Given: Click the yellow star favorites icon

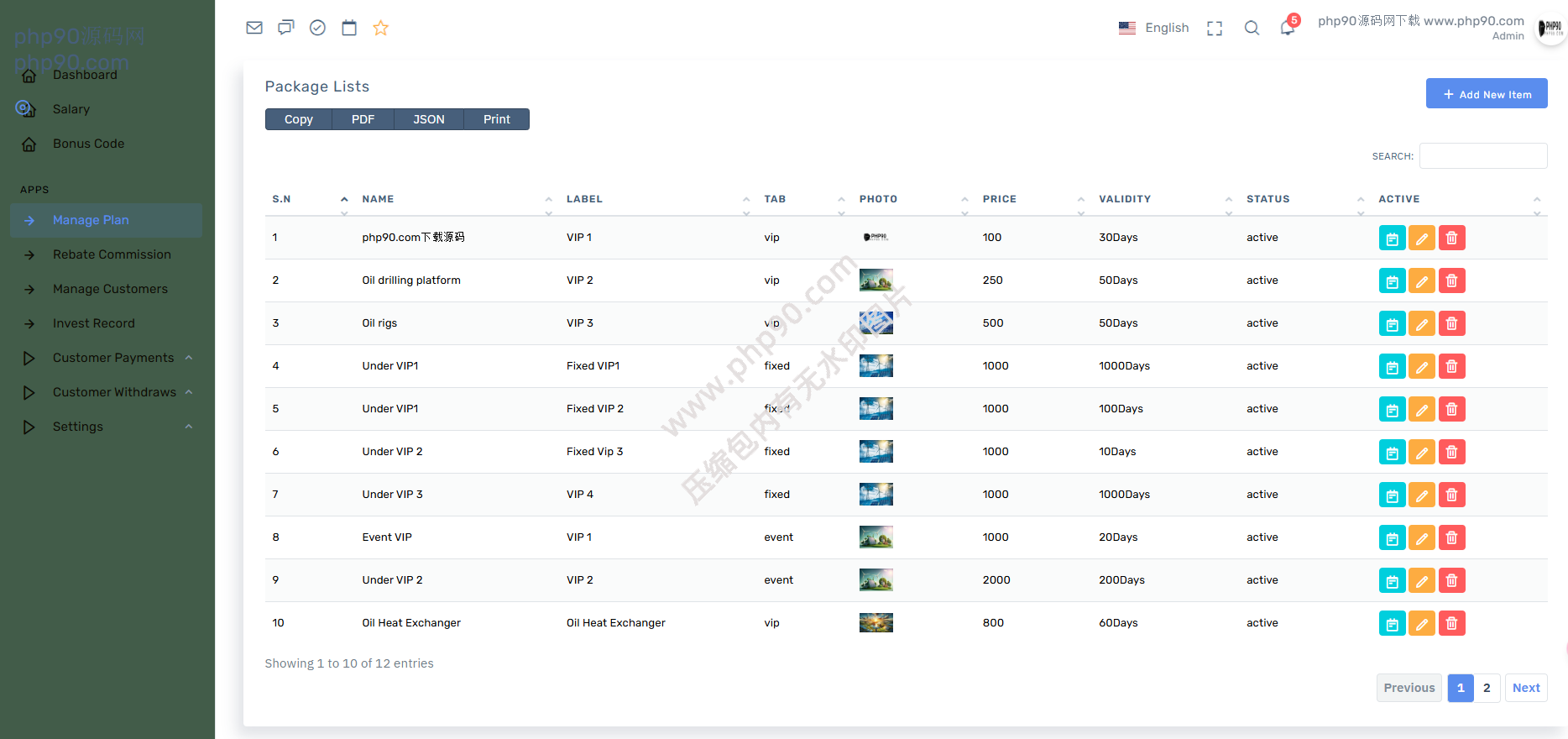Looking at the screenshot, I should pos(380,28).
